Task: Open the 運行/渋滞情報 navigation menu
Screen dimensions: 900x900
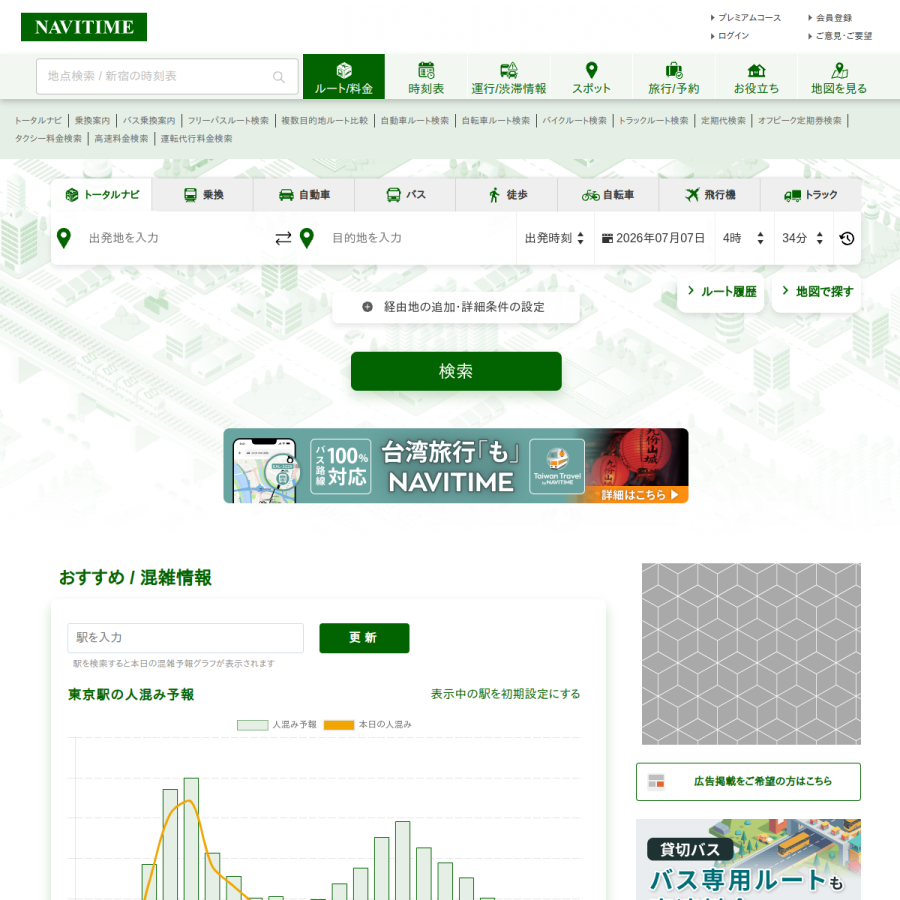Action: (509, 76)
